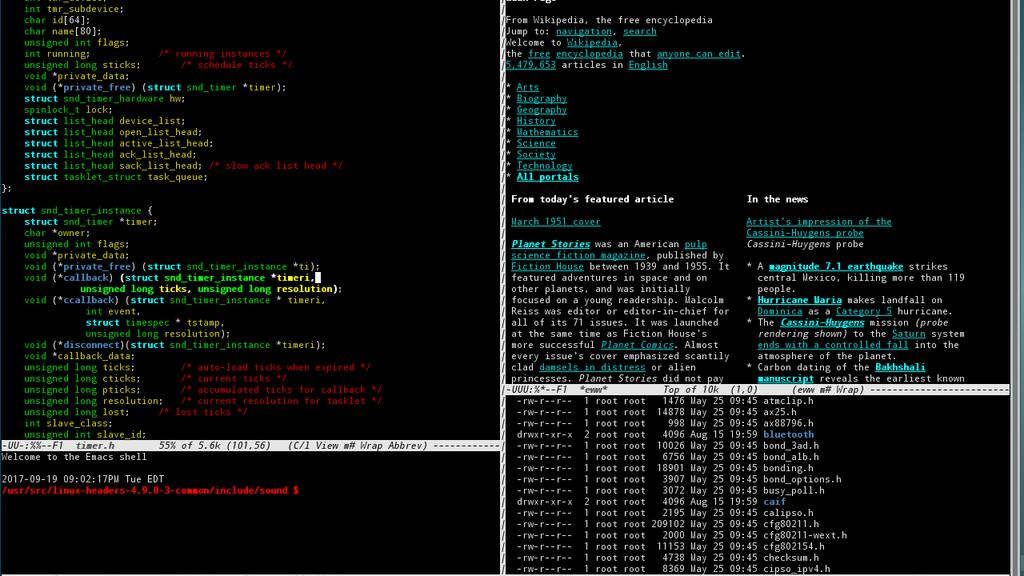Follow the Planet Comics link
Viewport: 1024px width, 576px height.
pos(637,345)
